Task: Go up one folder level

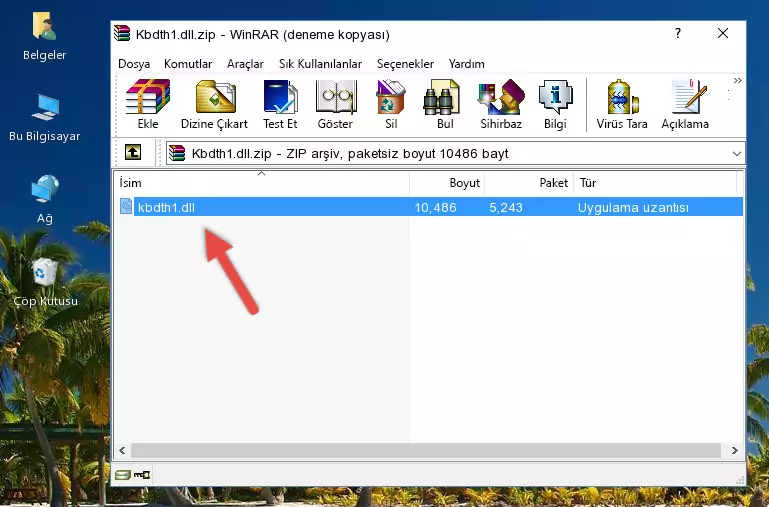Action: [133, 152]
